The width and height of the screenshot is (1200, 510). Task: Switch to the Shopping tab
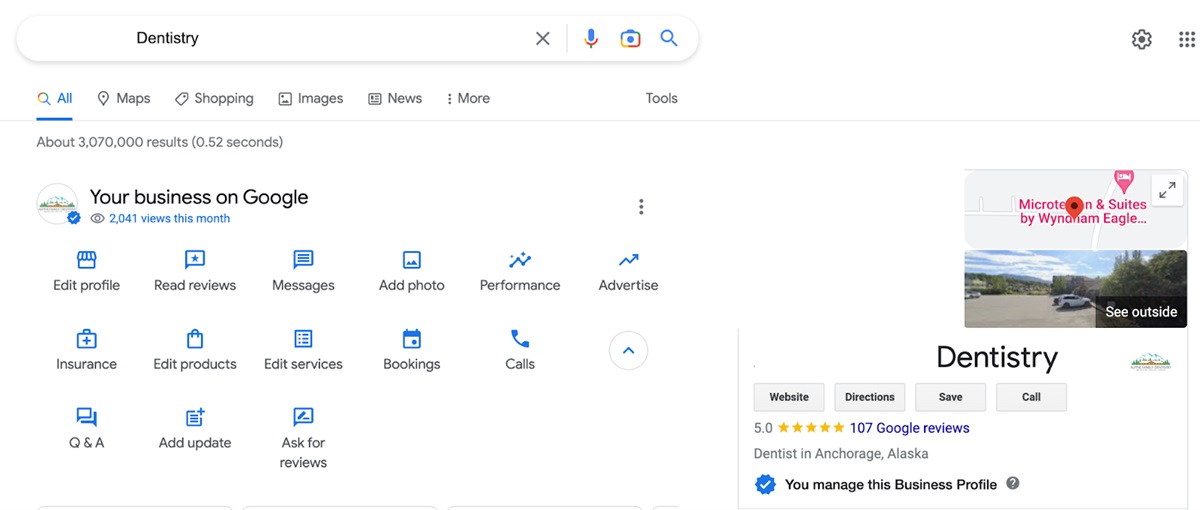[x=214, y=98]
